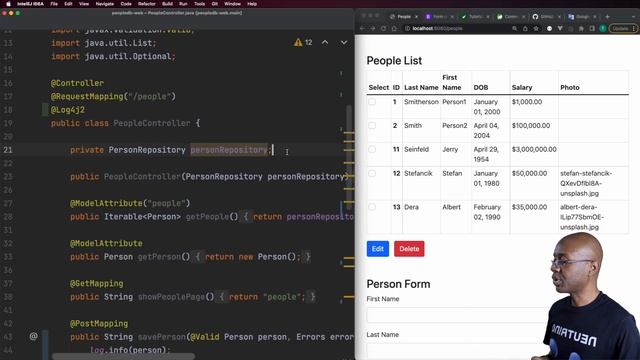Viewport: 640px width, 360px height.
Task: Click the editor horizontal scrollbar
Action: 123,357
